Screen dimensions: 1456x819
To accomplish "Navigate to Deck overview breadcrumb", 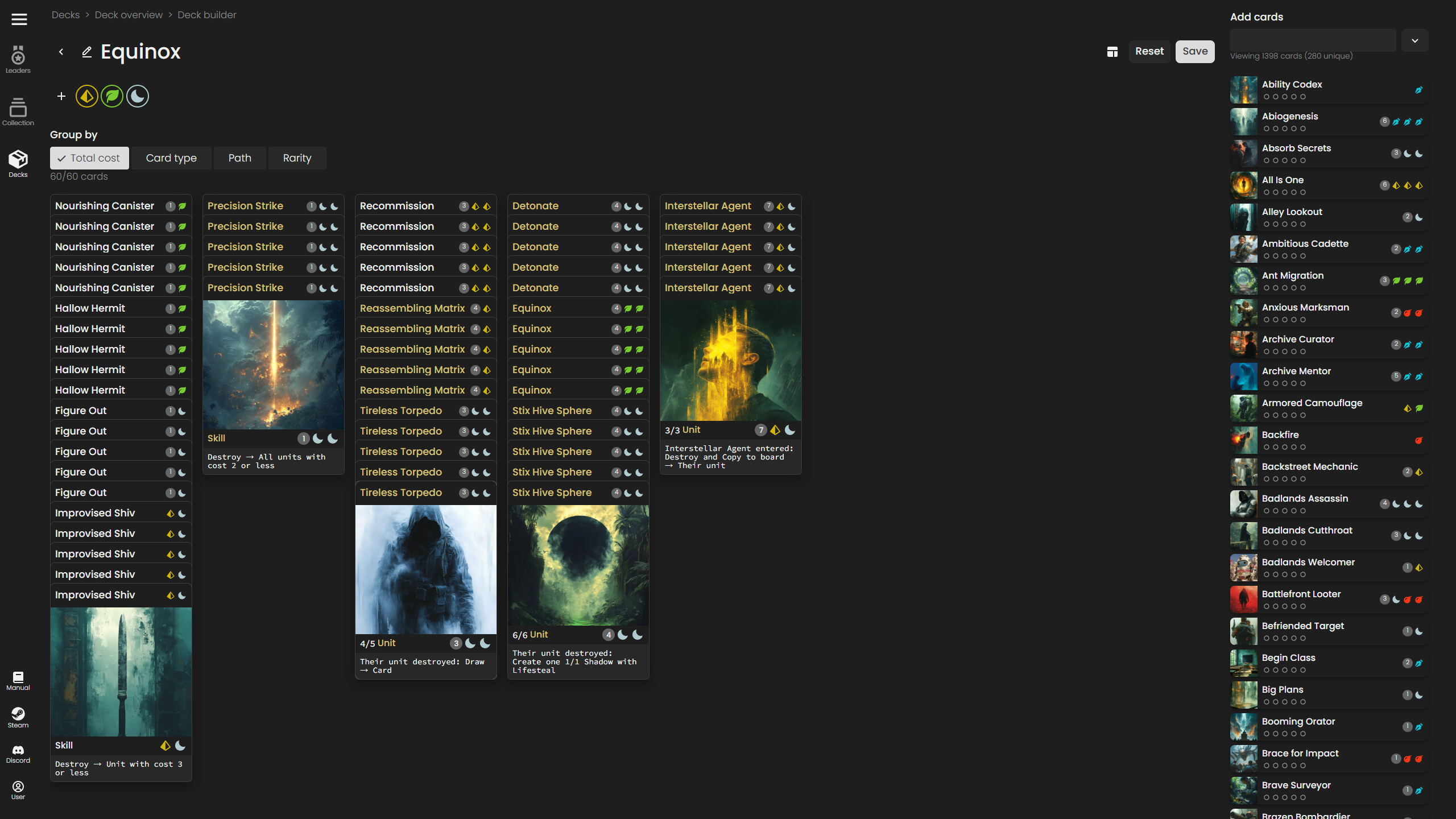I will [x=129, y=14].
